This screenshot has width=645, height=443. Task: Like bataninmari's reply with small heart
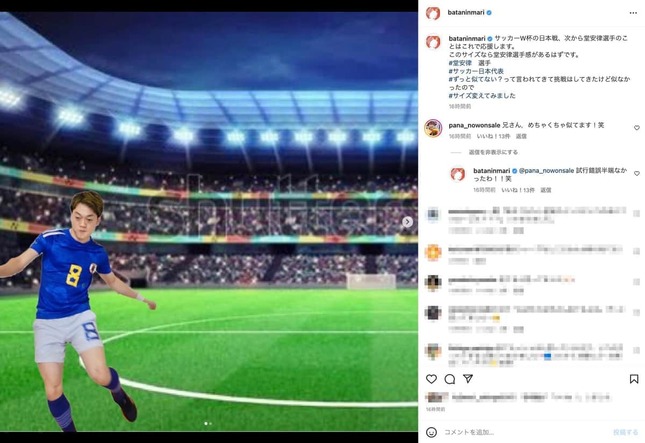tap(637, 174)
